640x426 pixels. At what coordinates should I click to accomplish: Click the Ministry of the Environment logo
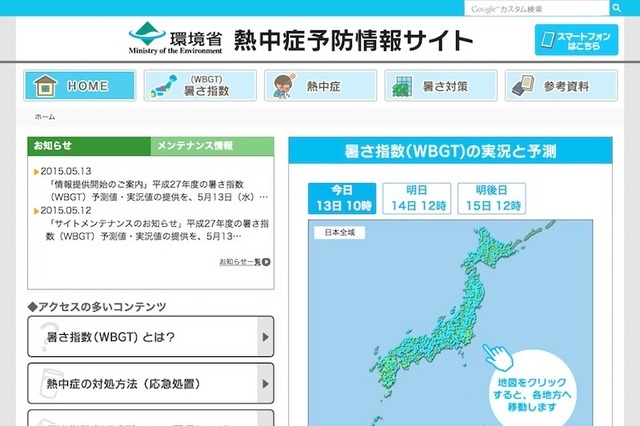[x=175, y=38]
